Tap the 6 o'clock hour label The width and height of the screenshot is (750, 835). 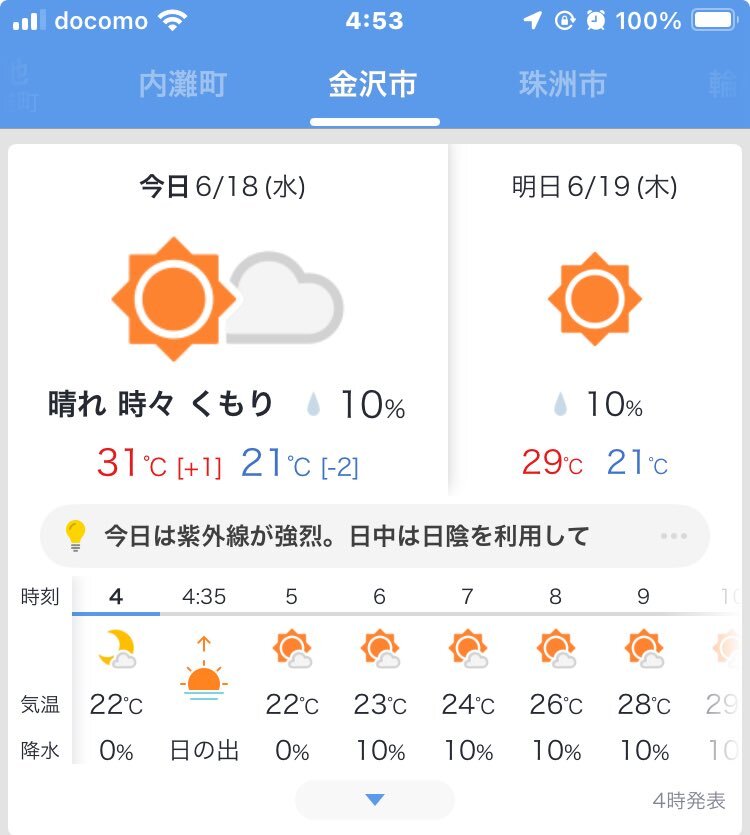pos(379,597)
